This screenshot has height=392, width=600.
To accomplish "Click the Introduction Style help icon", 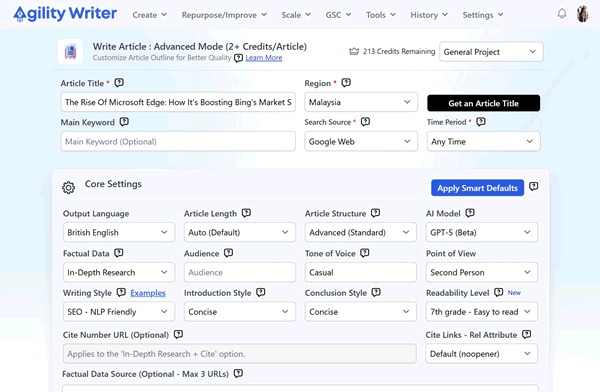I will [261, 292].
